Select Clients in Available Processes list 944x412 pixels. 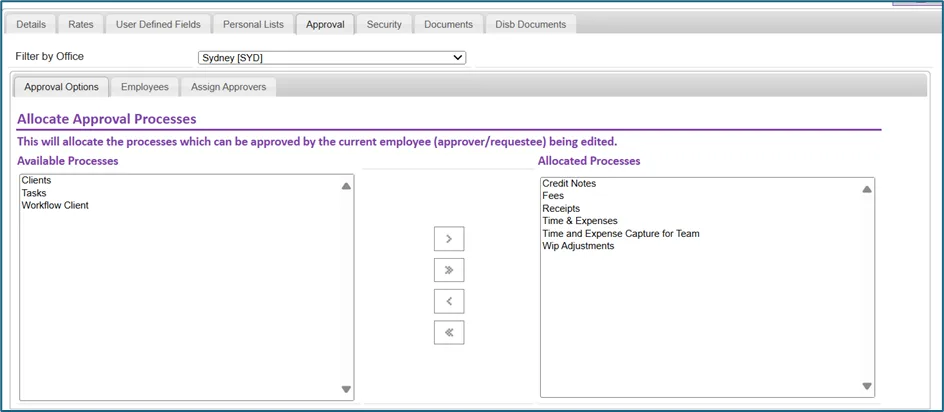36,180
